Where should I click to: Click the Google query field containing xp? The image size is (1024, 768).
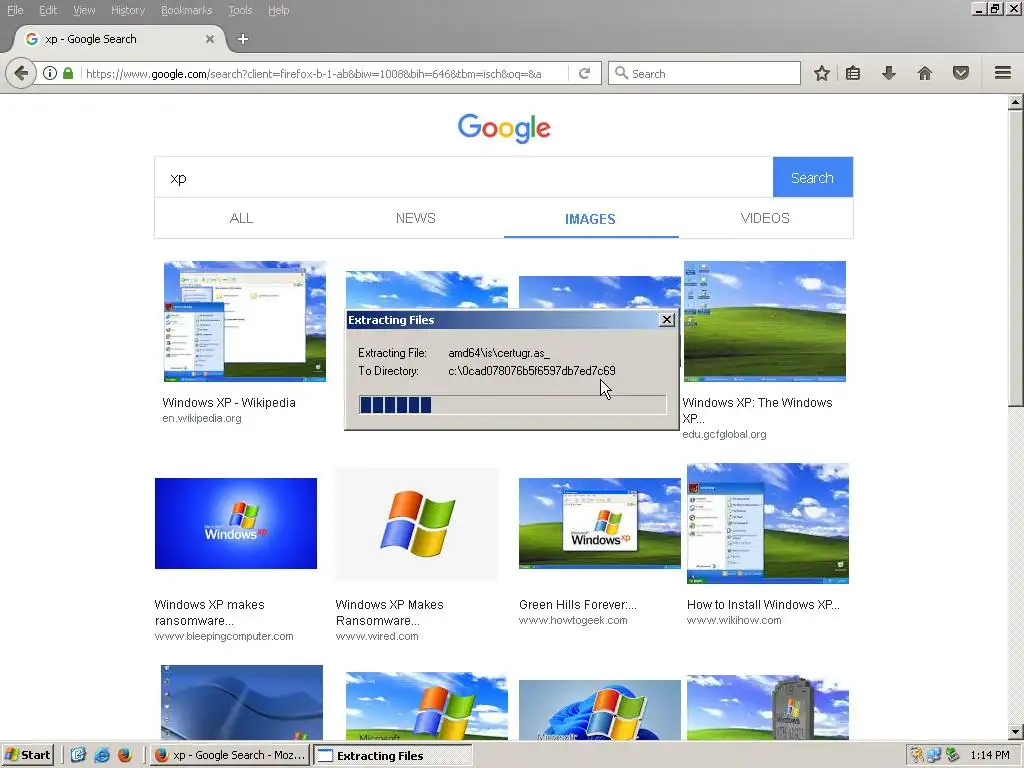(x=464, y=178)
